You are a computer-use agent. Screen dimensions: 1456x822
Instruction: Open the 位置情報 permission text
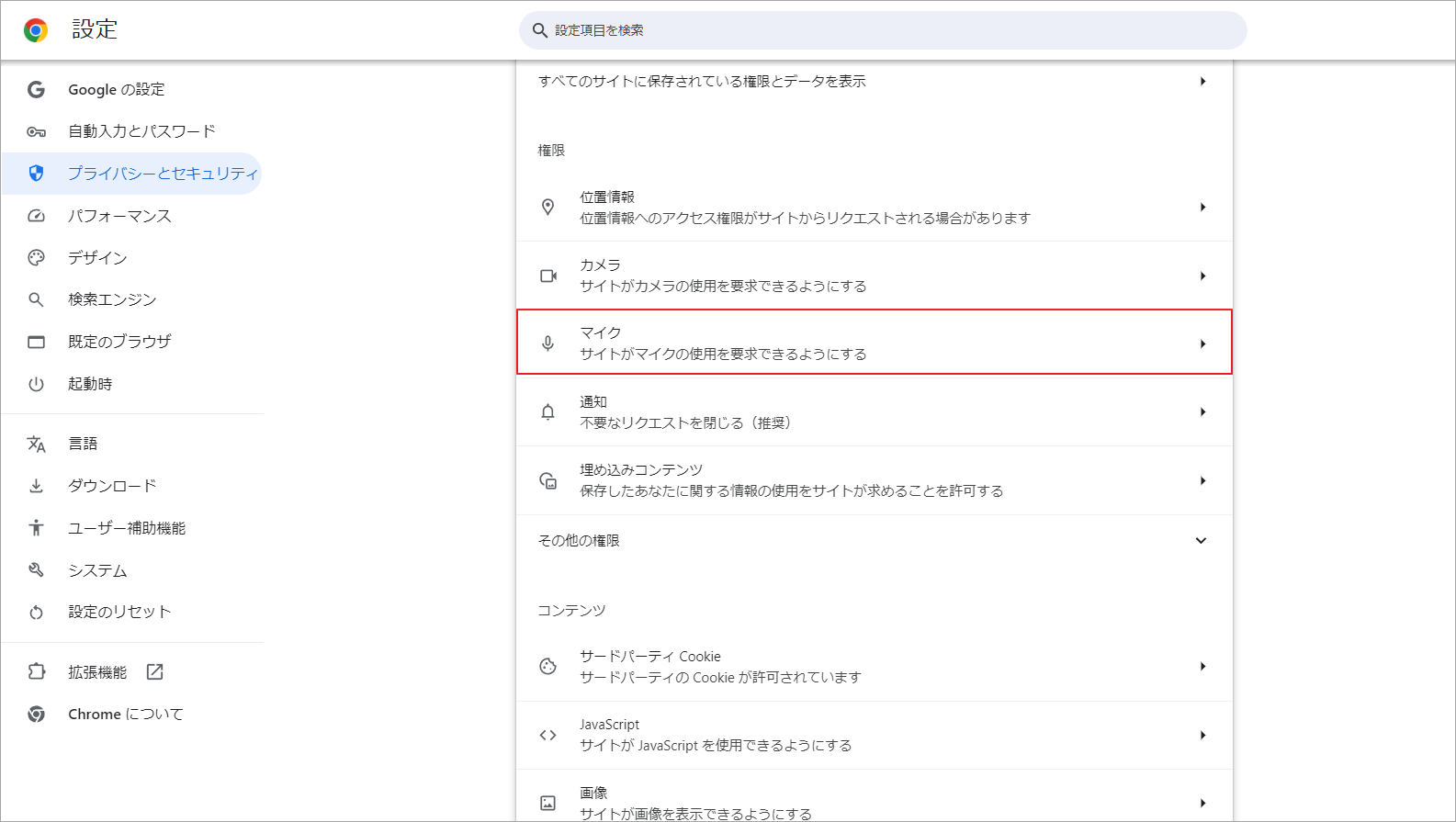[x=805, y=208]
